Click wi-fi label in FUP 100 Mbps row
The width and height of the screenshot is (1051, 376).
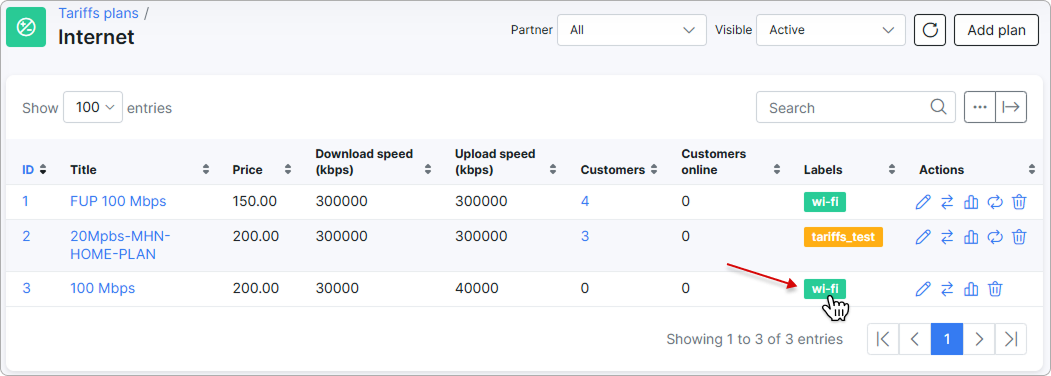click(x=825, y=201)
